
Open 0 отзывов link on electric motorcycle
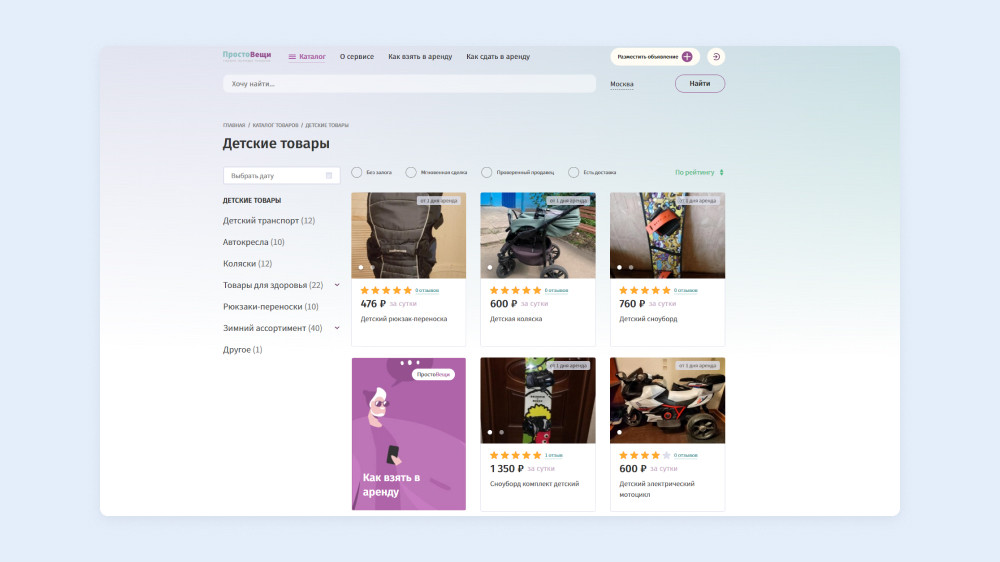[686, 455]
